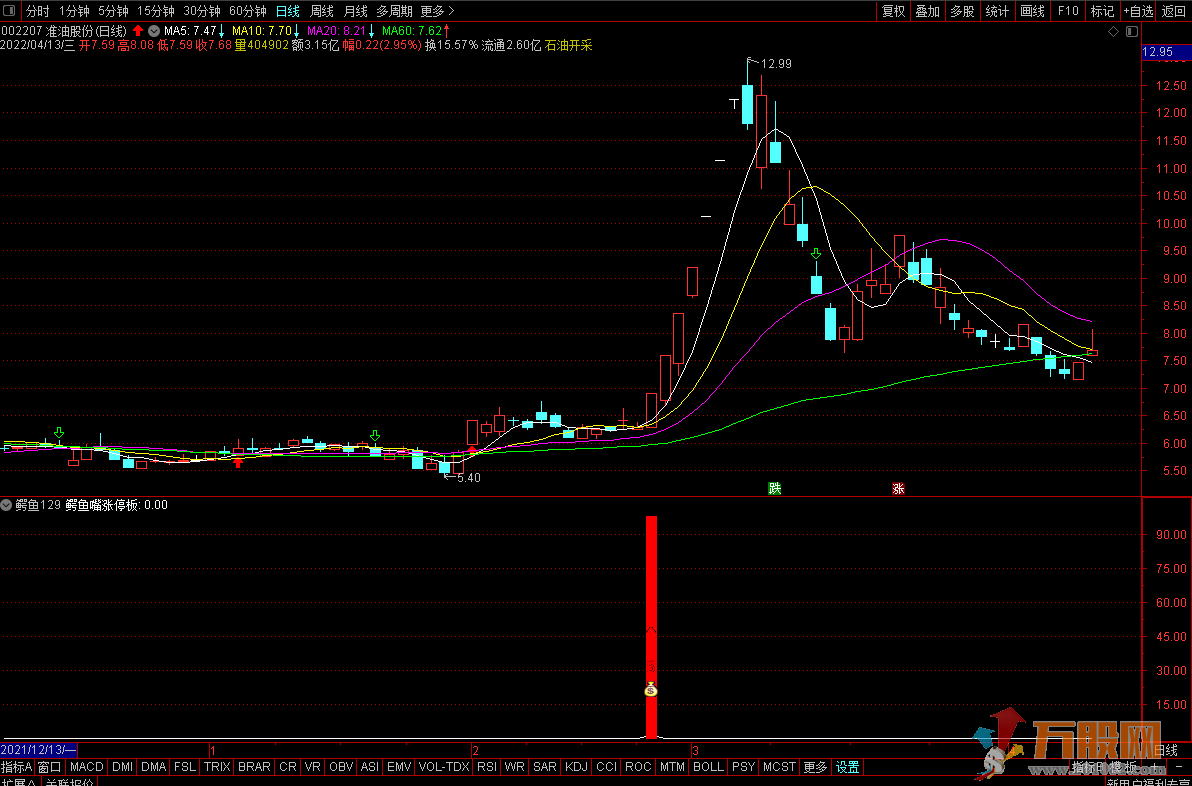Screen dimensions: 1192x786
Task: Select the BOLL indicator
Action: pos(709,767)
